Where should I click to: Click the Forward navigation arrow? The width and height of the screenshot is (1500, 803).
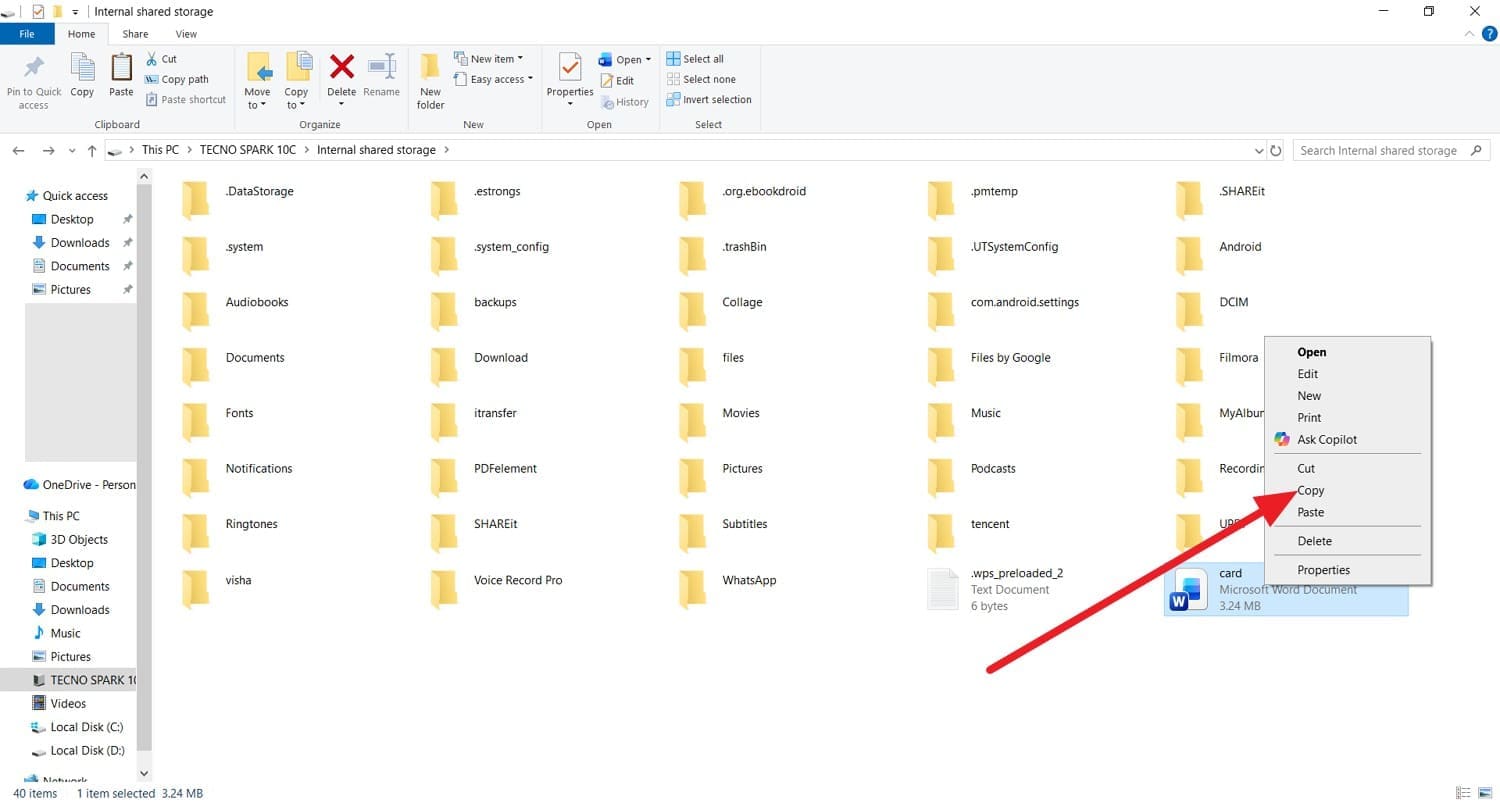(48, 150)
